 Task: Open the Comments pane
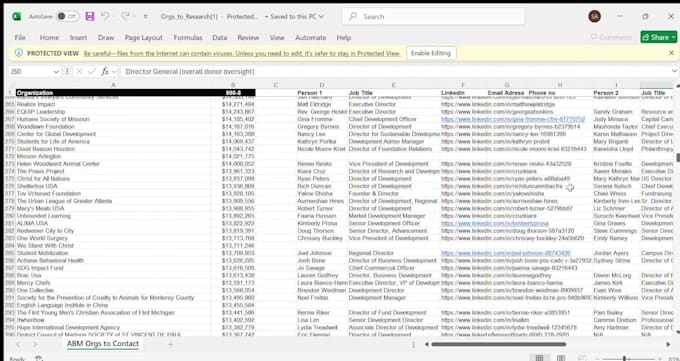611,37
